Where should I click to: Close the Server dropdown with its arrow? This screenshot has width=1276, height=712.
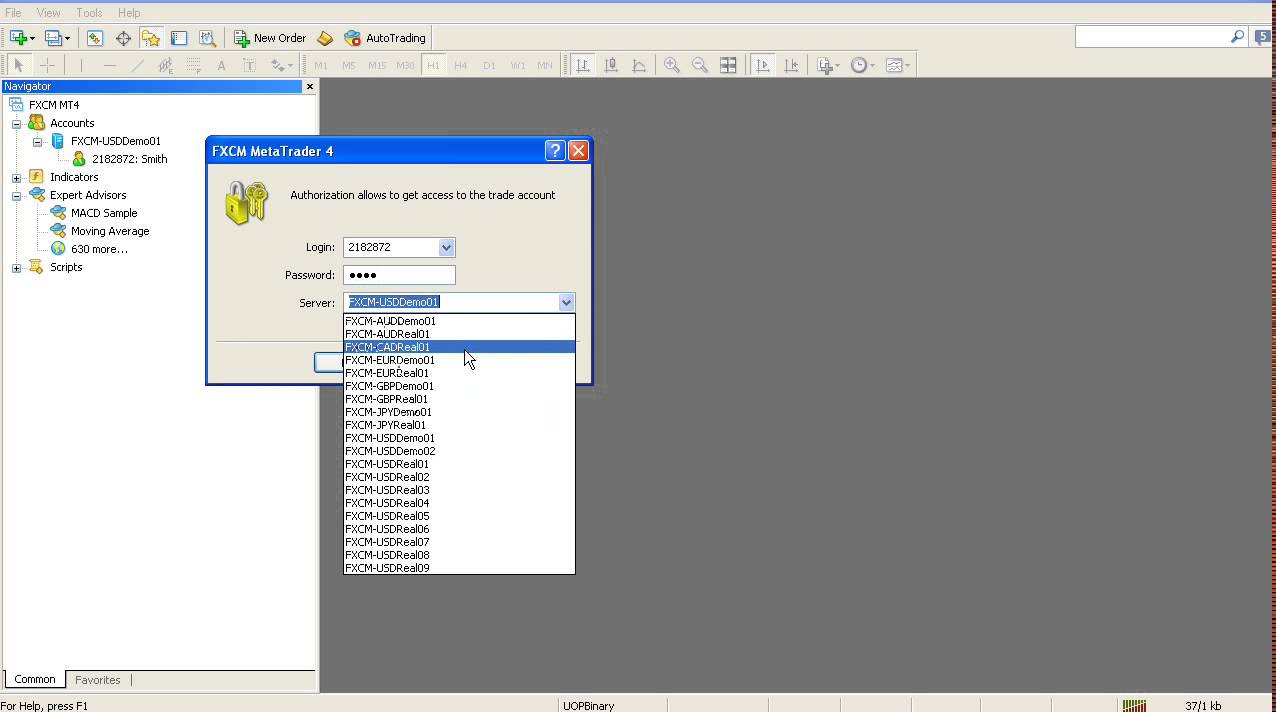click(x=566, y=302)
